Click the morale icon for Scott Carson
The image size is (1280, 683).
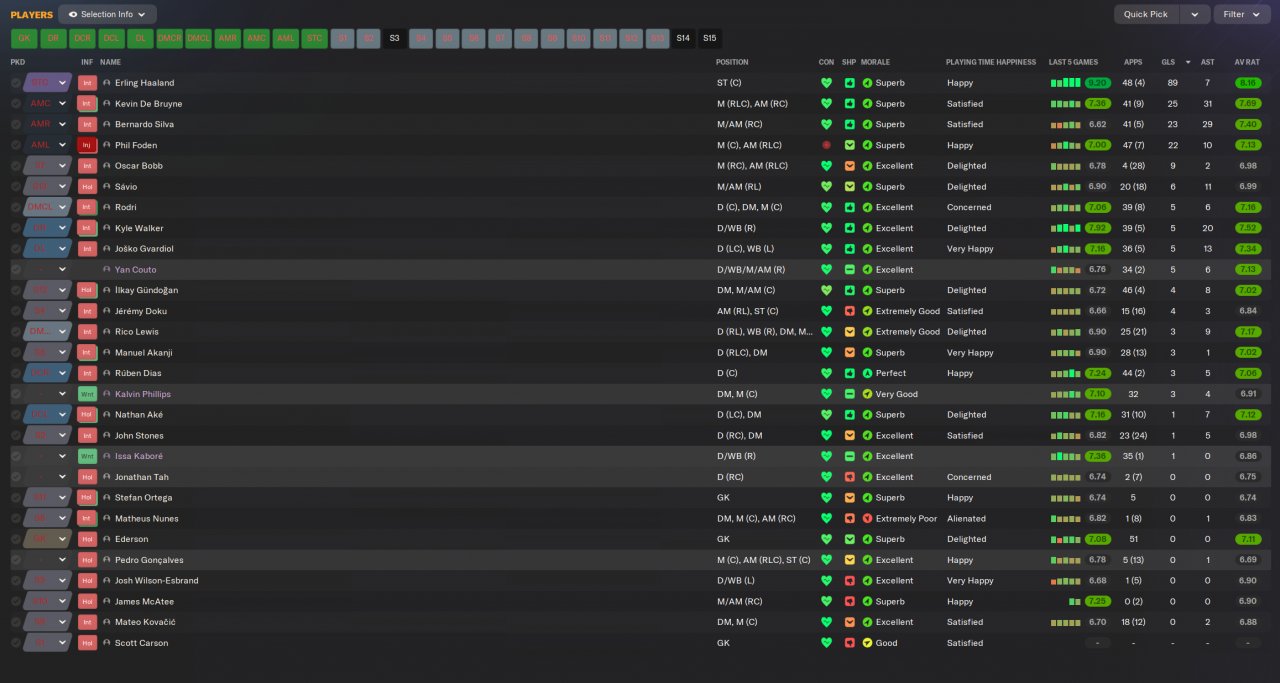tap(867, 643)
